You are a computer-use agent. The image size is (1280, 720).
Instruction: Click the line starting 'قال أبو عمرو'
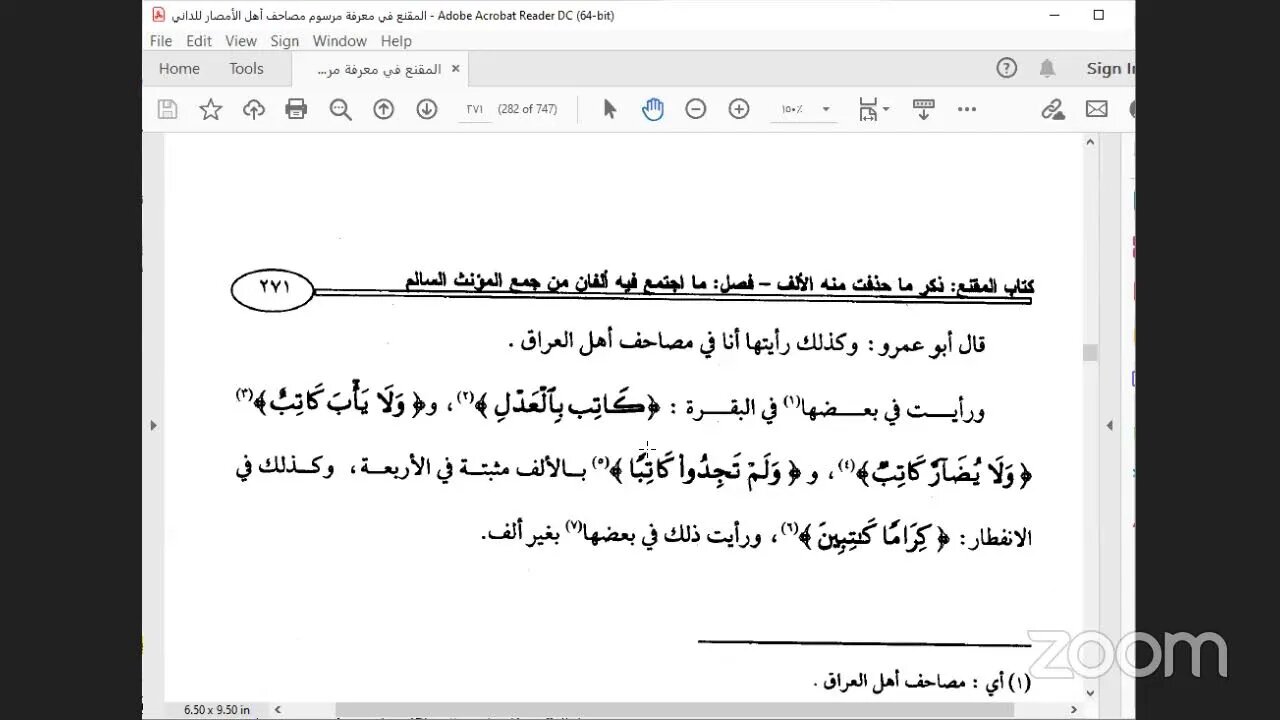pyautogui.click(x=746, y=344)
